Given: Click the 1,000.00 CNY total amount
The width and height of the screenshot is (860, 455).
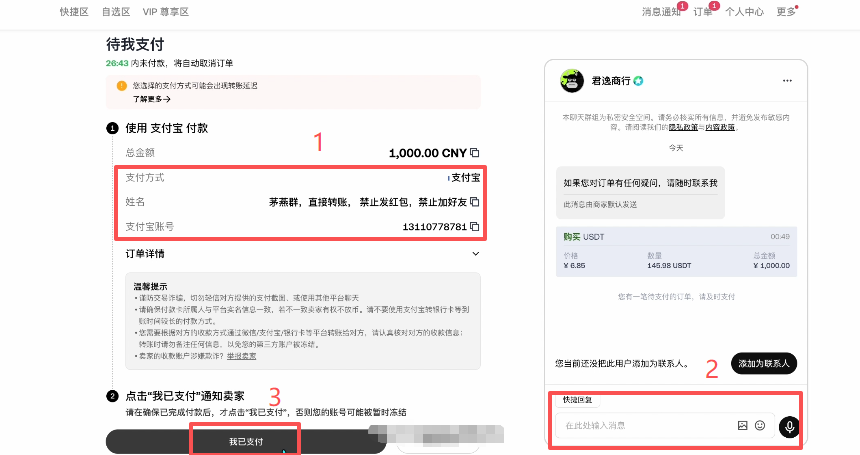Looking at the screenshot, I should 428,153.
